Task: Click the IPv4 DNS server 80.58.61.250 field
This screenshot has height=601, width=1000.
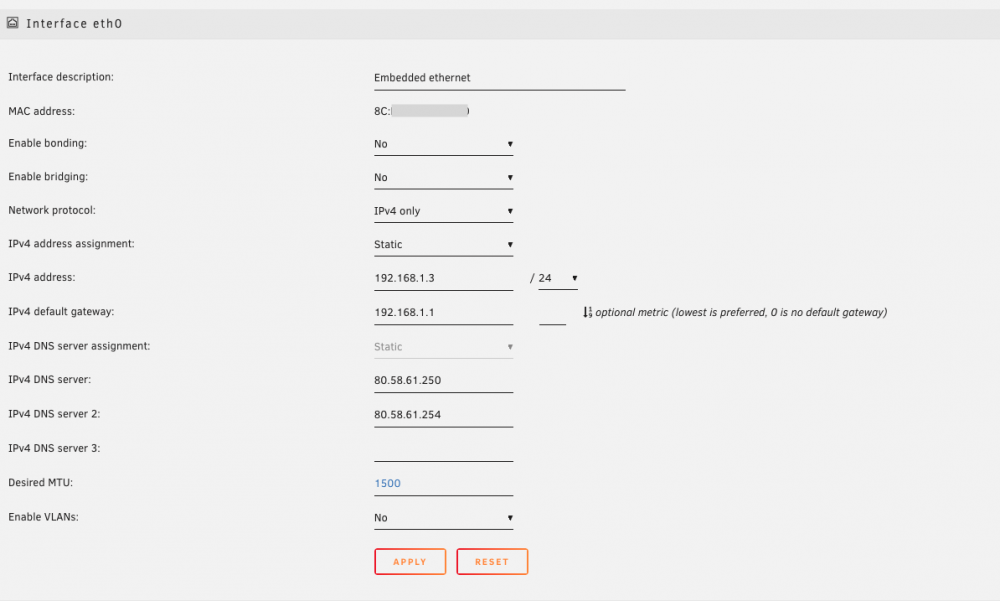Action: [443, 380]
